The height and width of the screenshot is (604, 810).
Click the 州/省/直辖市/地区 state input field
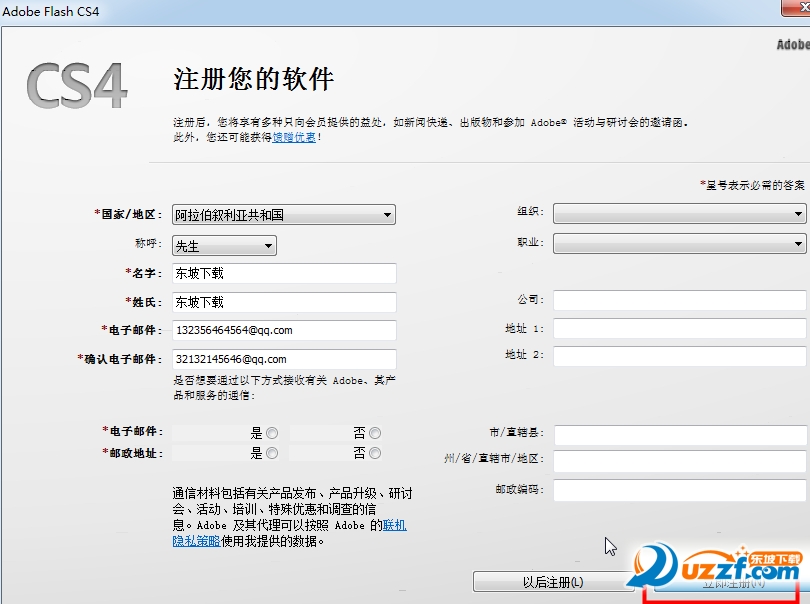[680, 461]
